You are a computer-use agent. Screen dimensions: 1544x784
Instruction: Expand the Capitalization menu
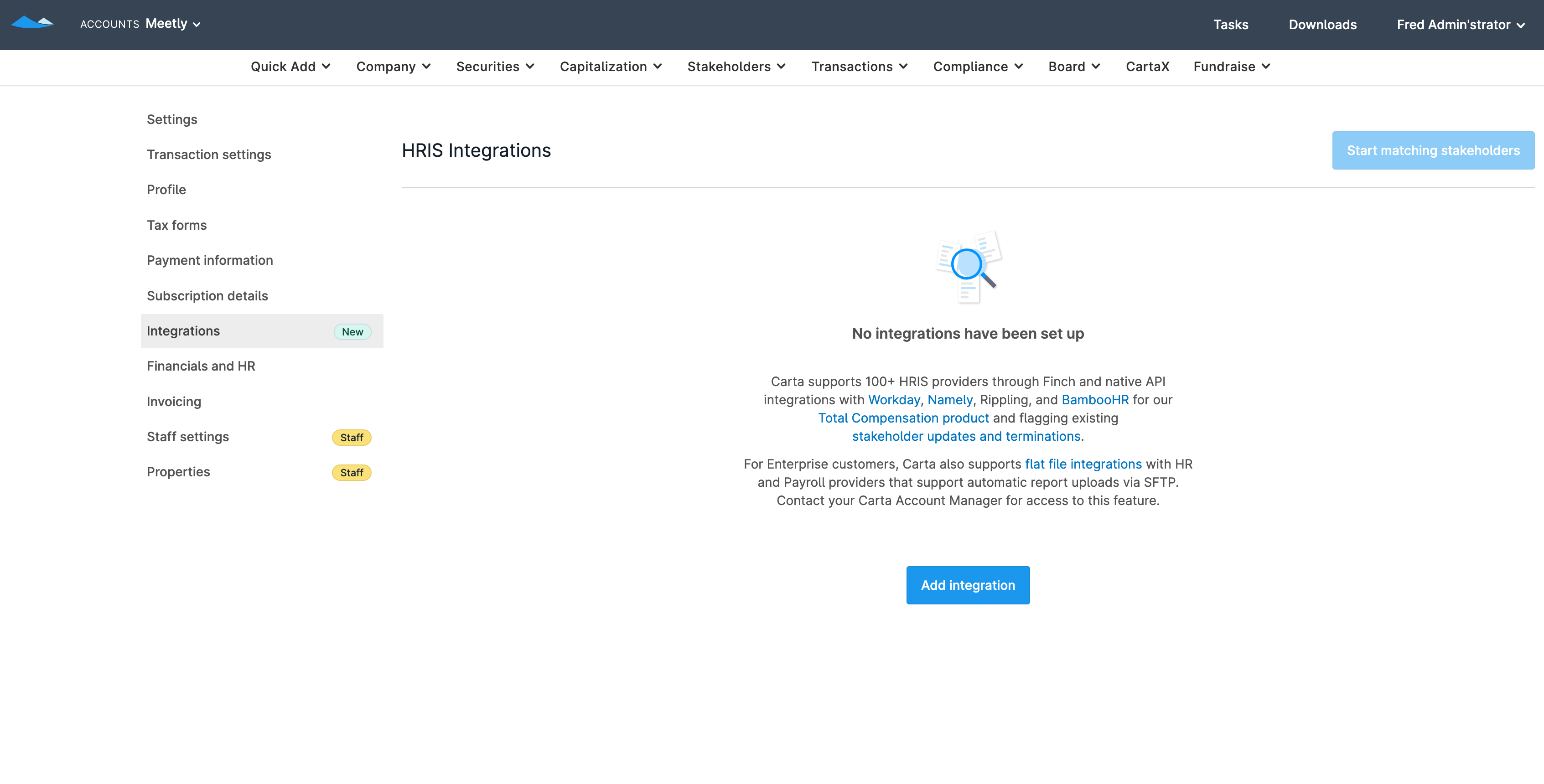coord(611,67)
